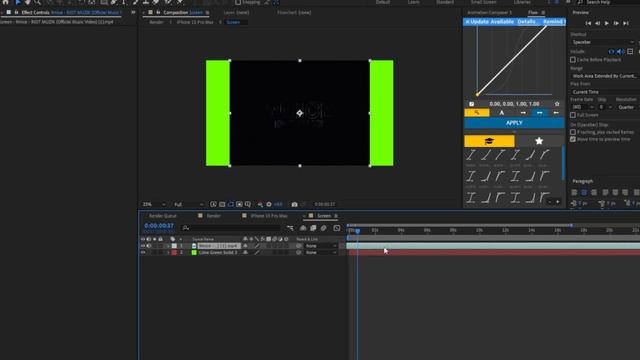The height and width of the screenshot is (360, 640).
Task: Open the graduation cap presets library tab
Action: point(489,141)
